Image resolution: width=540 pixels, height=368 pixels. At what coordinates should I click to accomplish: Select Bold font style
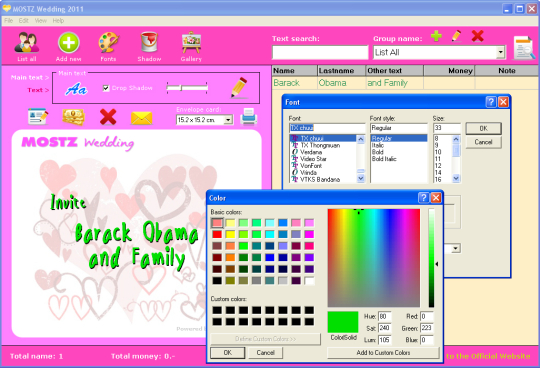(x=377, y=152)
